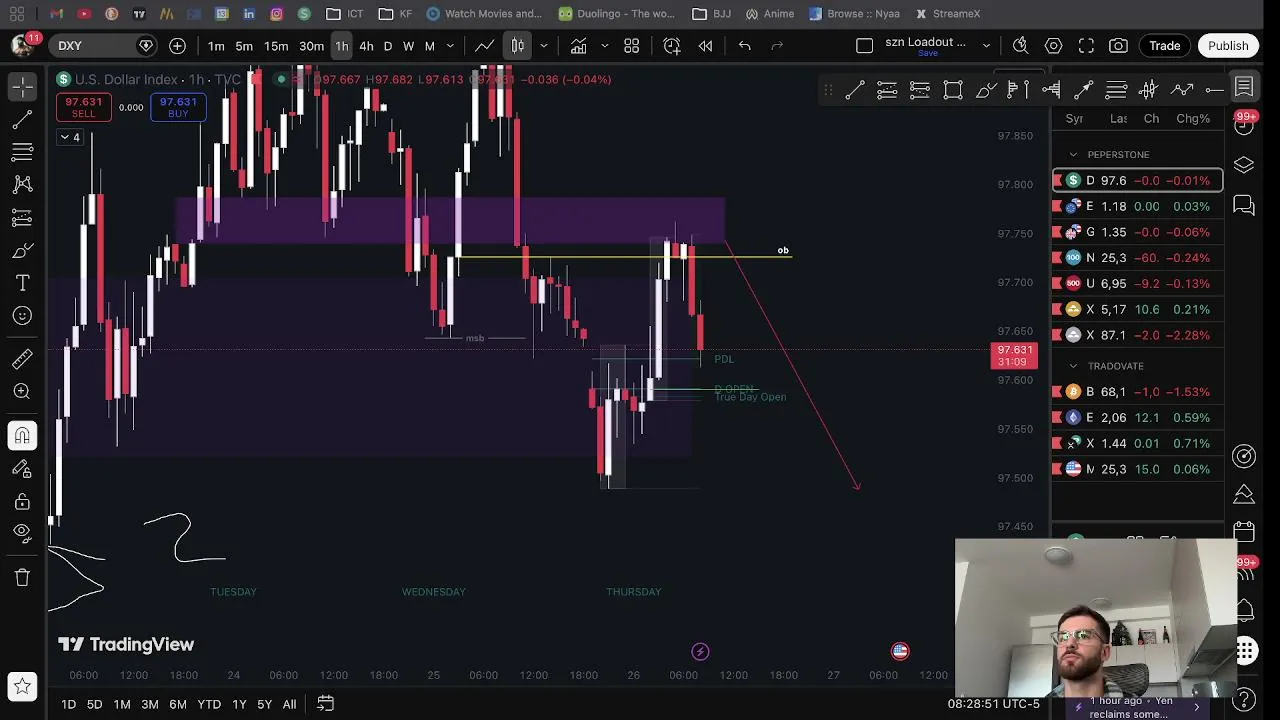
Task: Open quick search magnifier
Action: tap(1020, 46)
